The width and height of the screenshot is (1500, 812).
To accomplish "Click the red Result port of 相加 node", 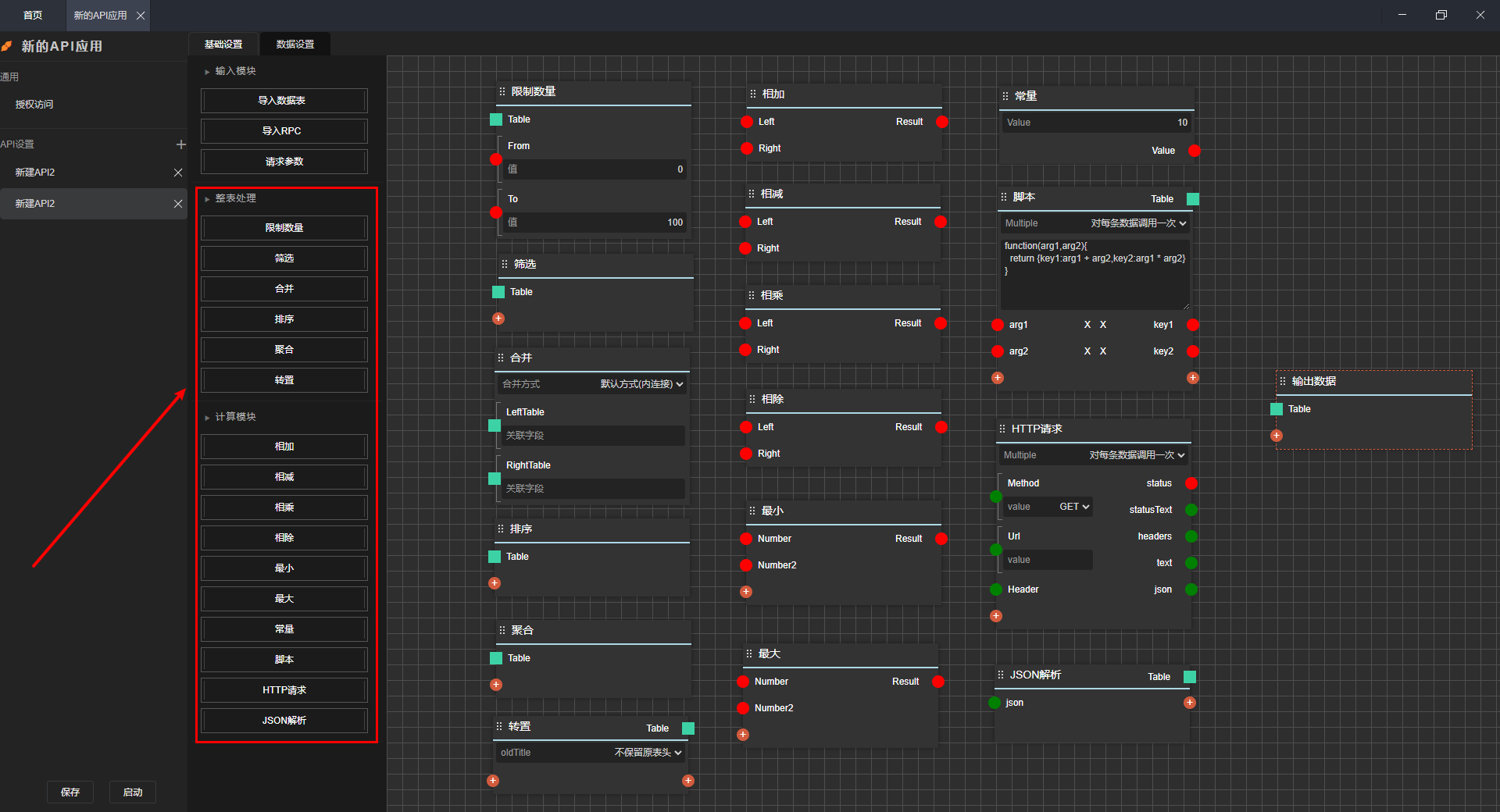I will click(942, 122).
